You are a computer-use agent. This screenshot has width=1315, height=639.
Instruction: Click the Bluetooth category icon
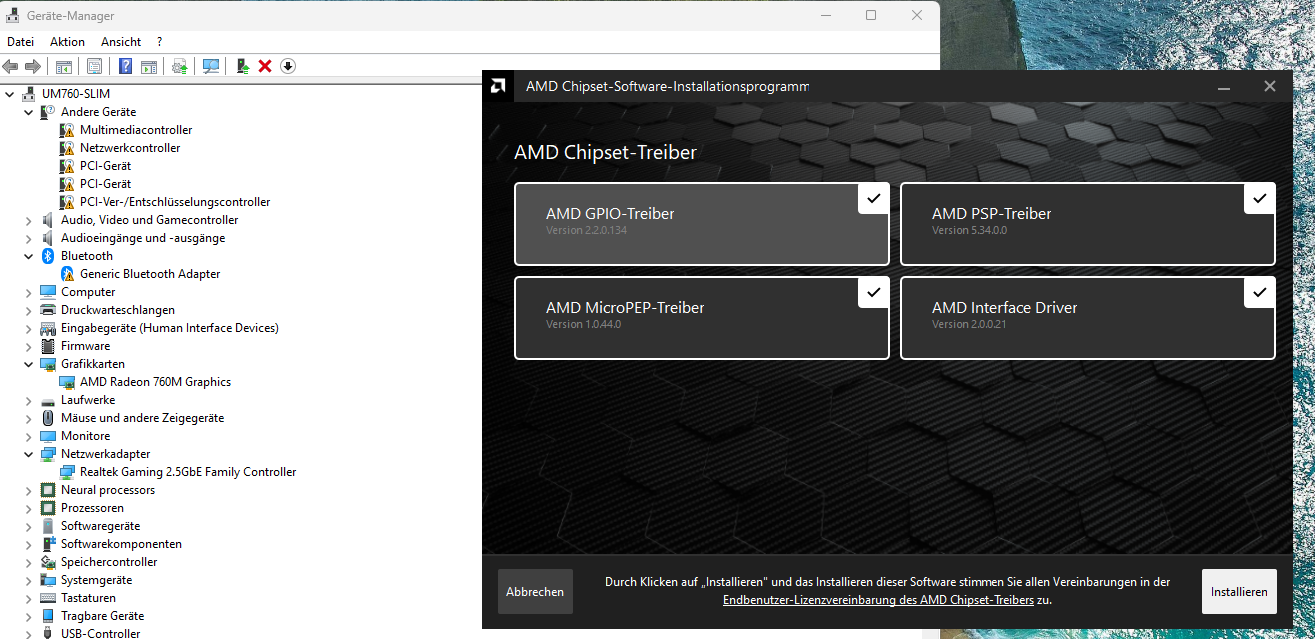[x=48, y=256]
